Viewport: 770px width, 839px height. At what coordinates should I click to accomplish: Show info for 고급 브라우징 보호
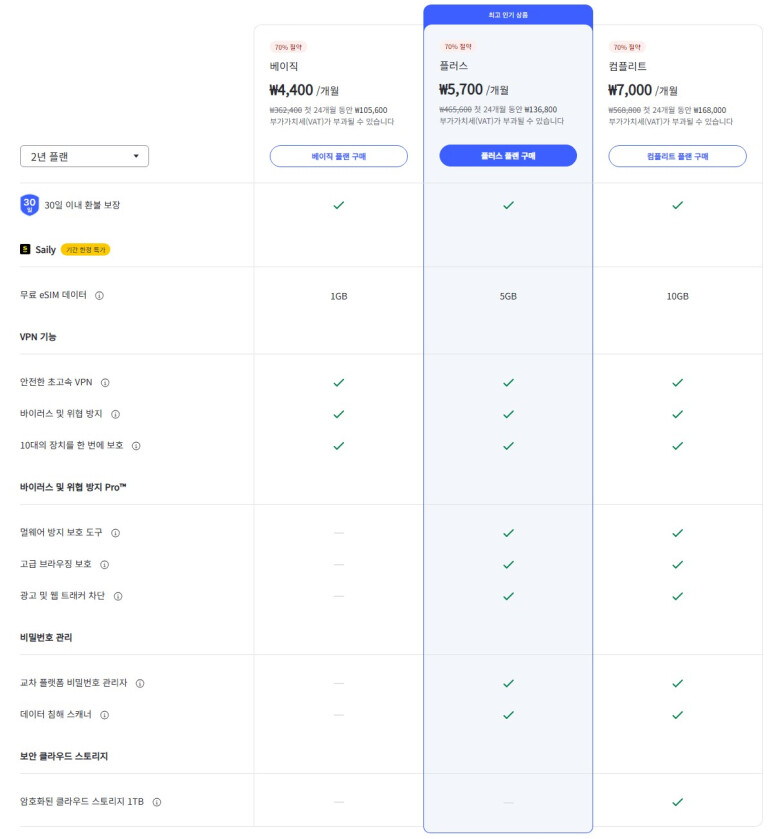click(x=104, y=565)
